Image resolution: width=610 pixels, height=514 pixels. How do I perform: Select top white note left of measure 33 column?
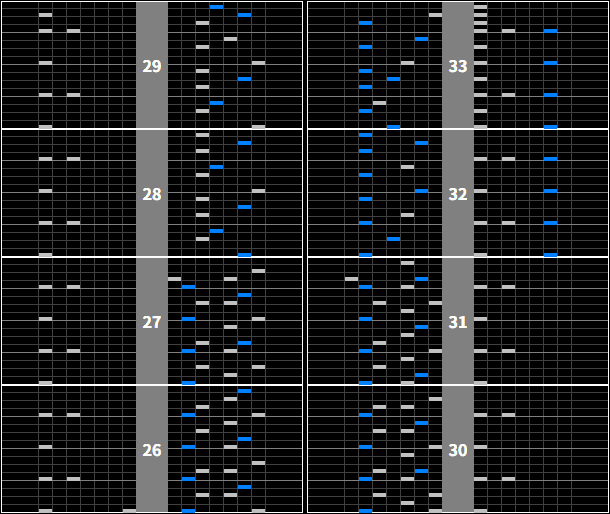click(435, 15)
